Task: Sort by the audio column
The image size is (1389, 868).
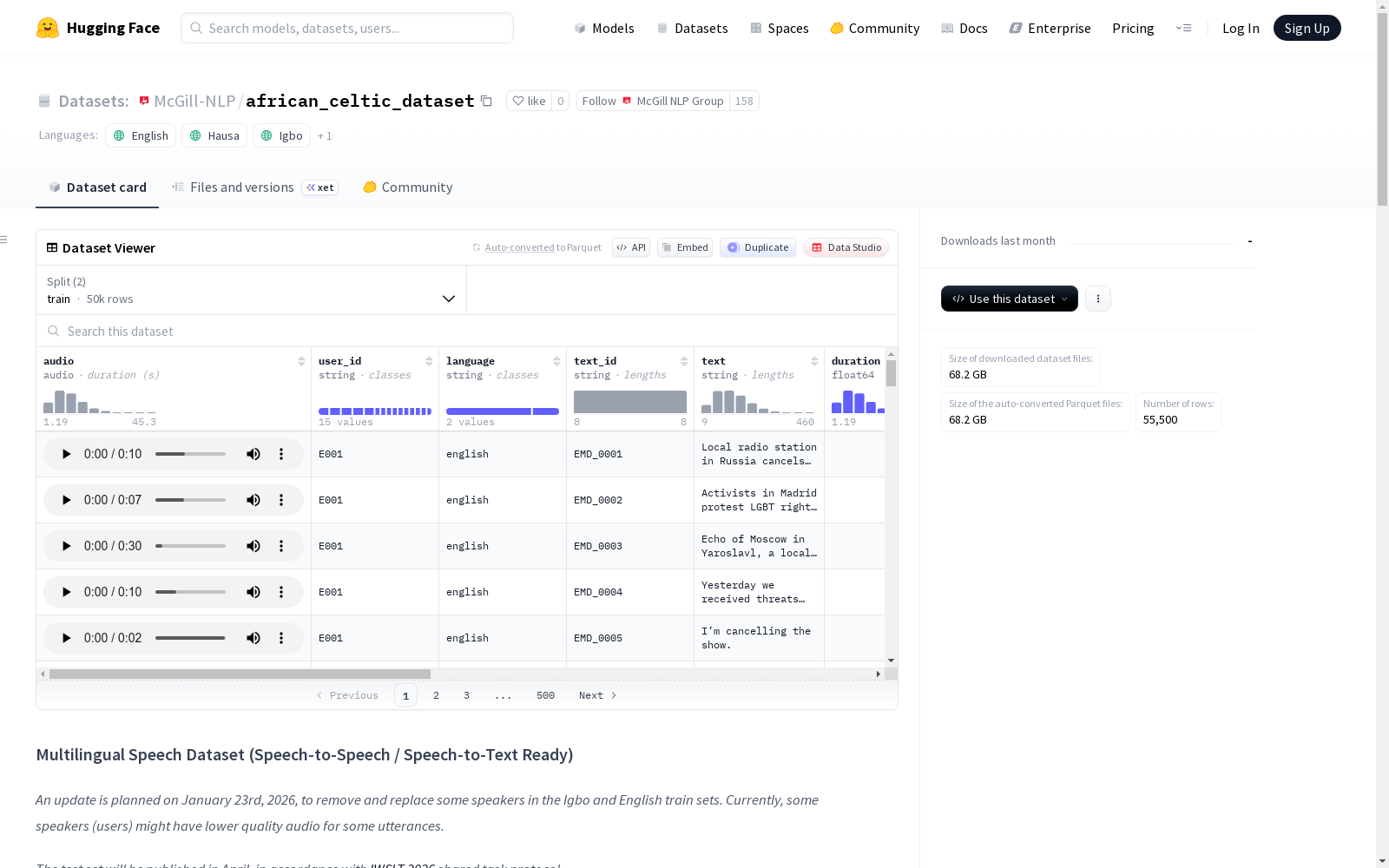Action: click(x=301, y=361)
